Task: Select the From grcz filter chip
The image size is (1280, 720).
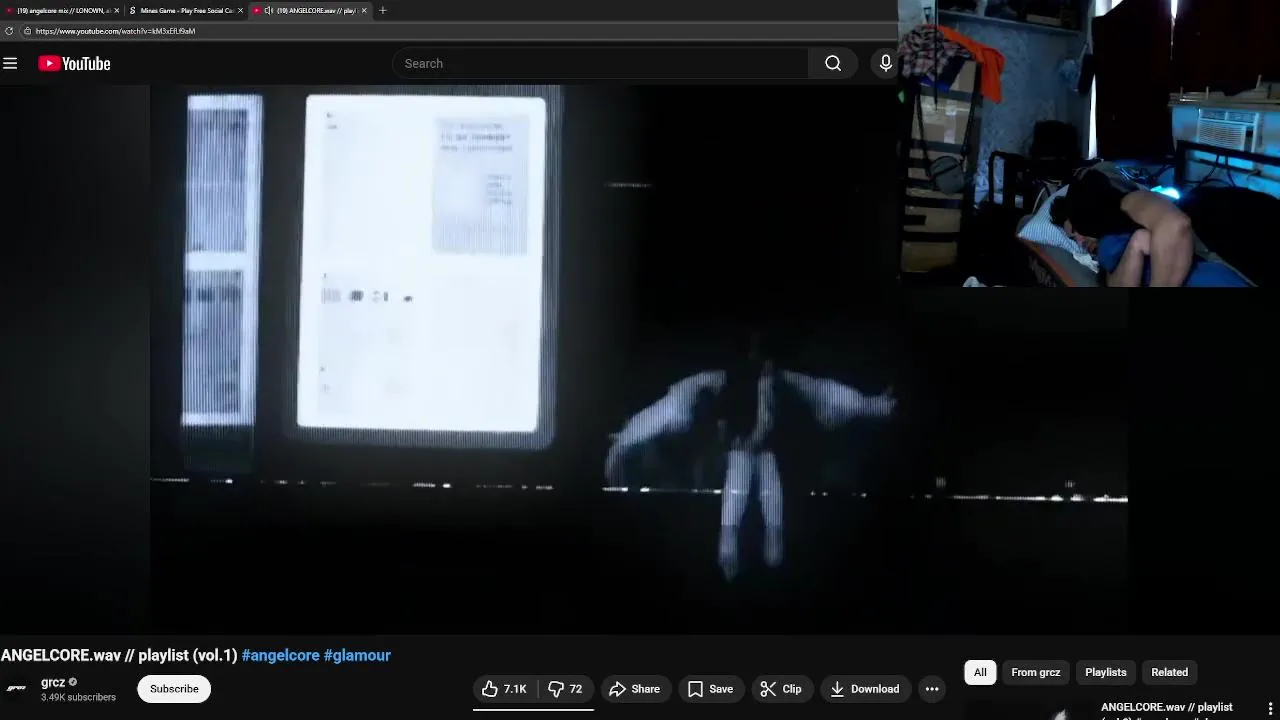Action: click(1035, 672)
